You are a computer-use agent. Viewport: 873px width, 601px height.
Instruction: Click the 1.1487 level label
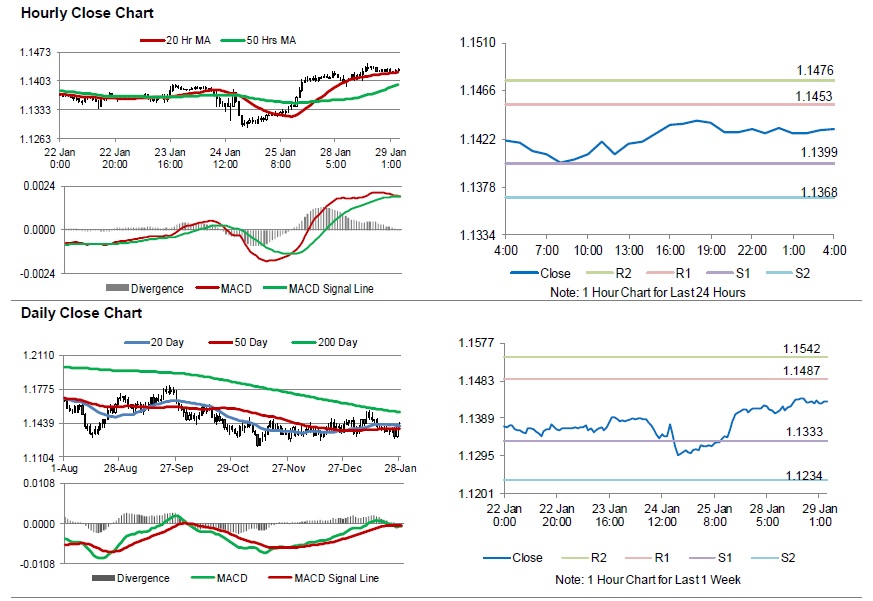[x=803, y=371]
